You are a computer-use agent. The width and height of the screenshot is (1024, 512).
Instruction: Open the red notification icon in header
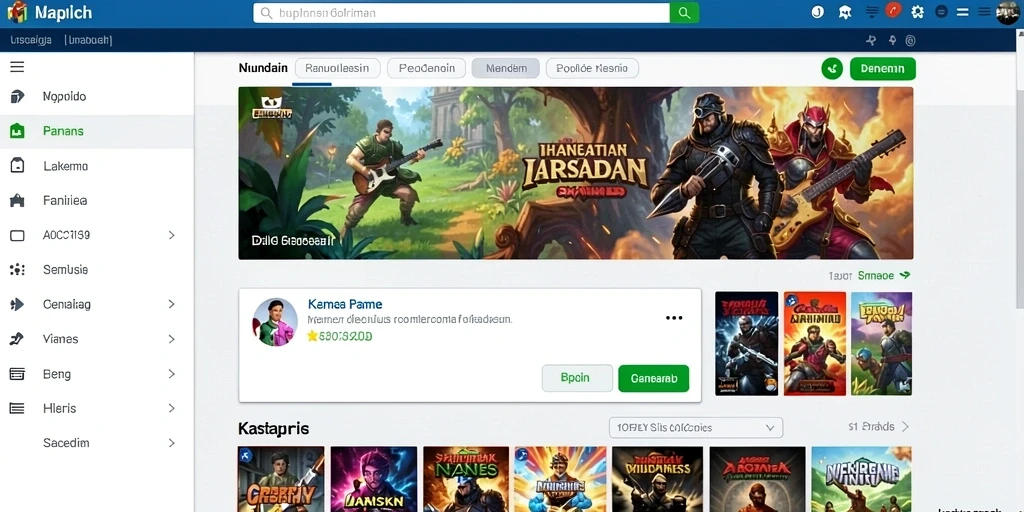click(893, 10)
